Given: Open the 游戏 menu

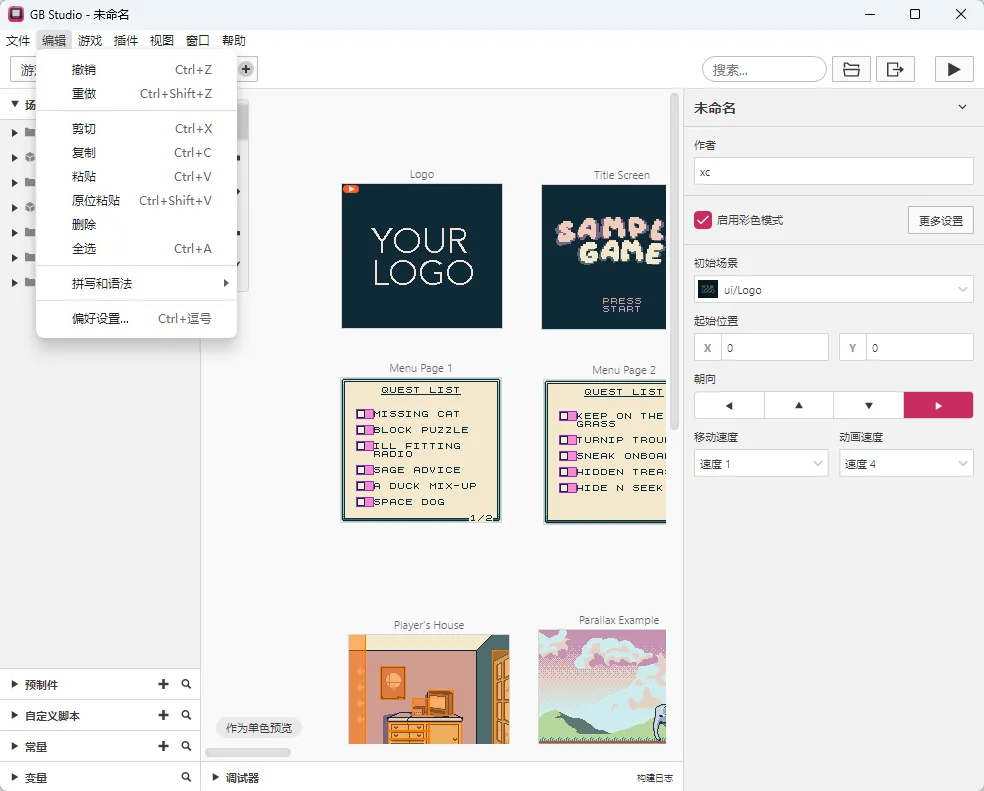Looking at the screenshot, I should 90,40.
